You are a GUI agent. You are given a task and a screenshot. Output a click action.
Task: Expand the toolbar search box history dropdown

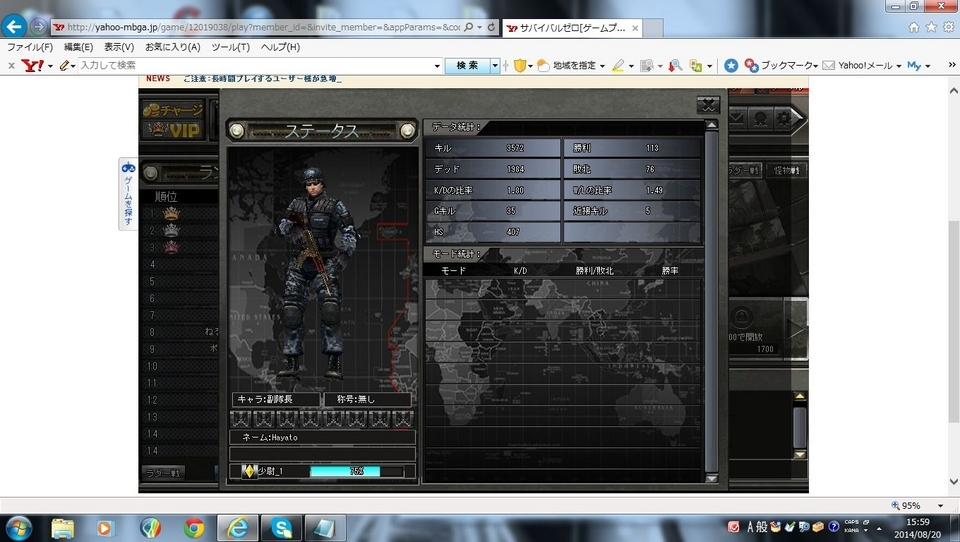(x=437, y=66)
